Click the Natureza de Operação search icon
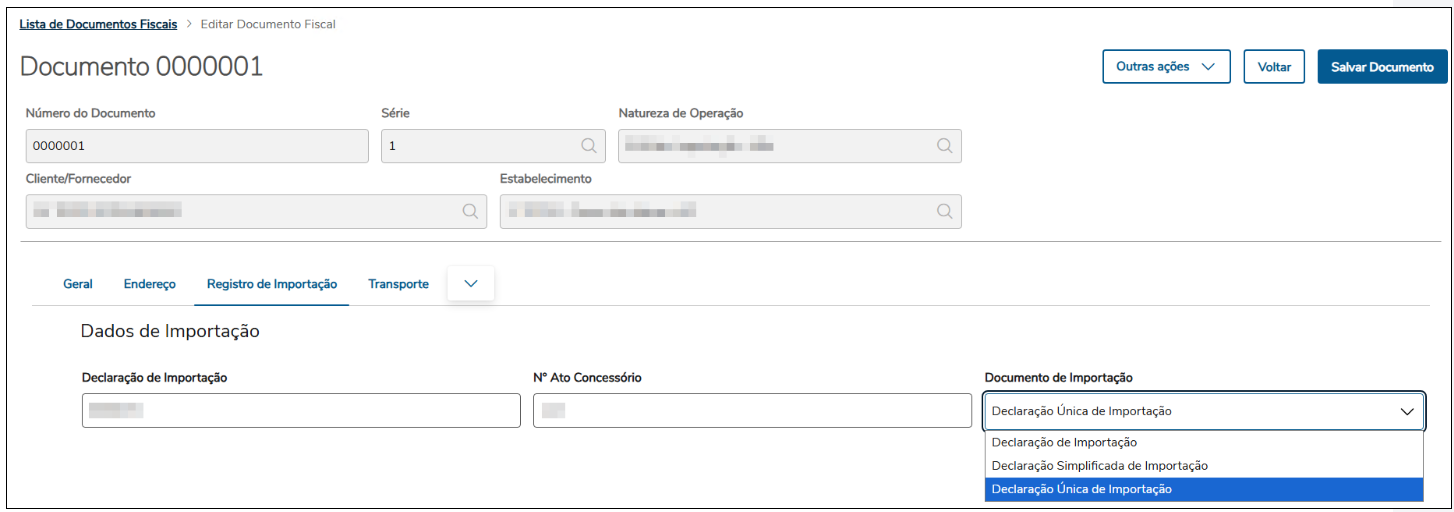Screen dimensions: 1454x512 [x=944, y=146]
